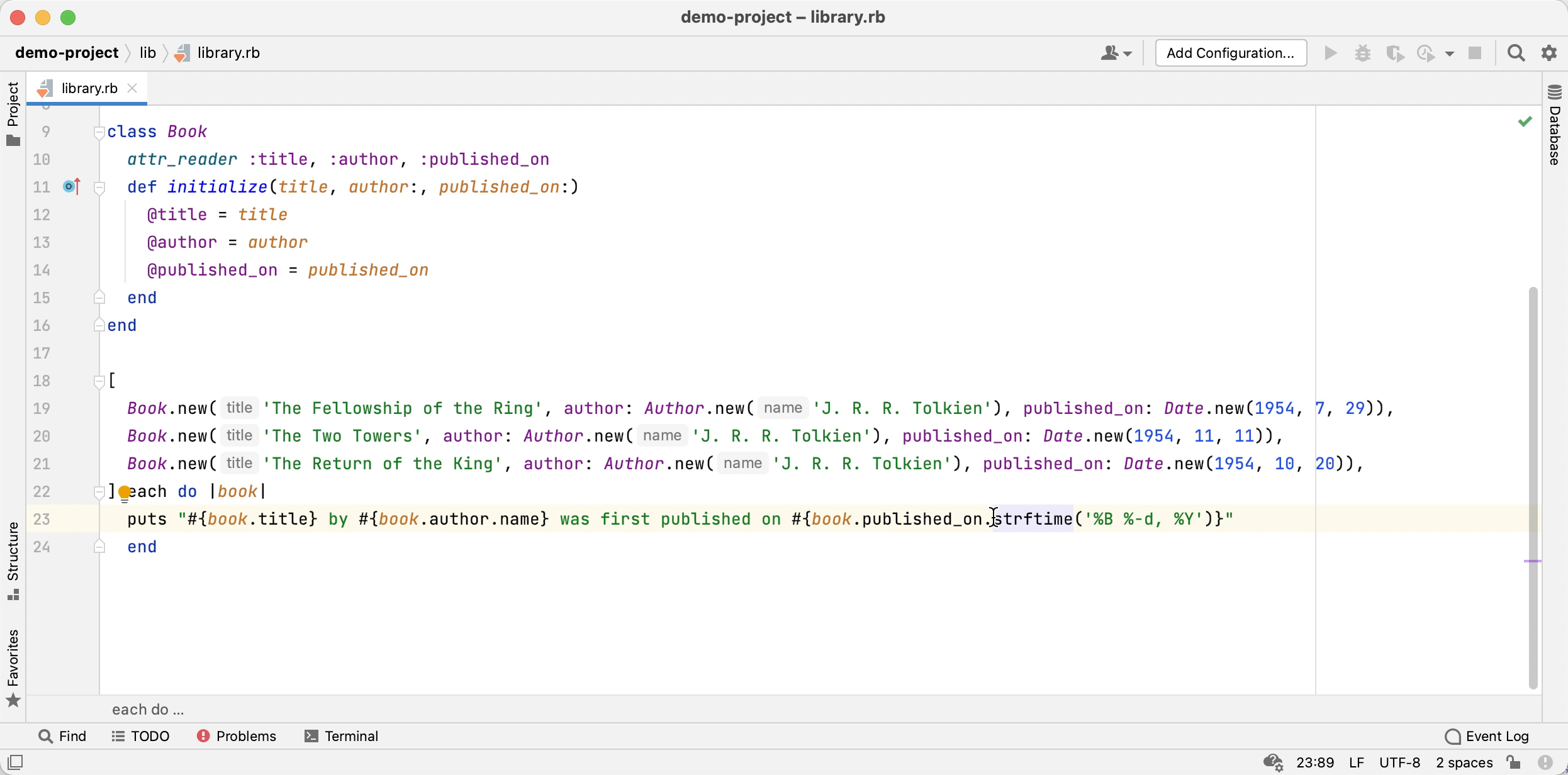1568x775 pixels.
Task: Click the Search everywhere magnifier icon
Action: click(x=1516, y=52)
